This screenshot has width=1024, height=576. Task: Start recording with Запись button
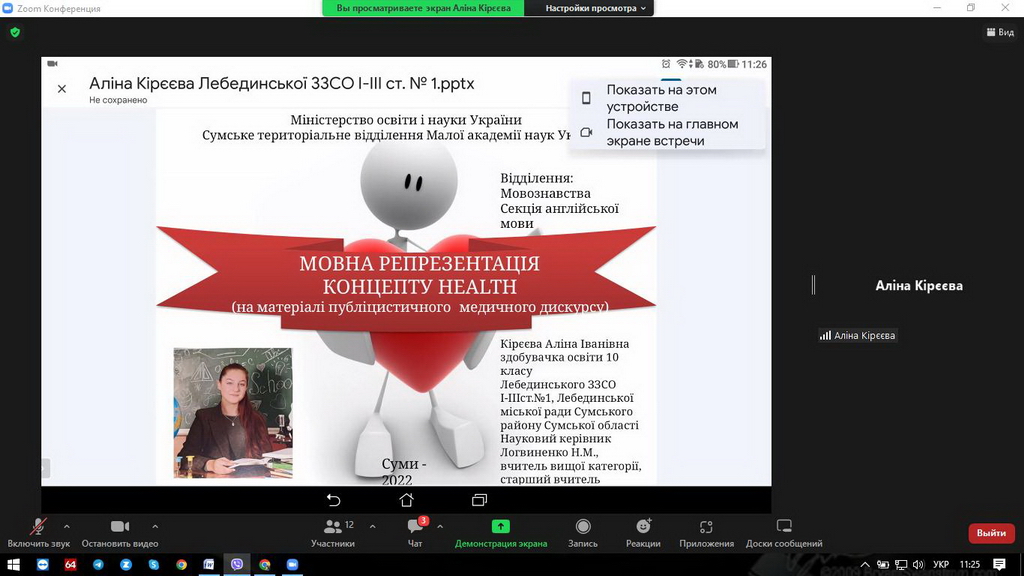[x=582, y=532]
